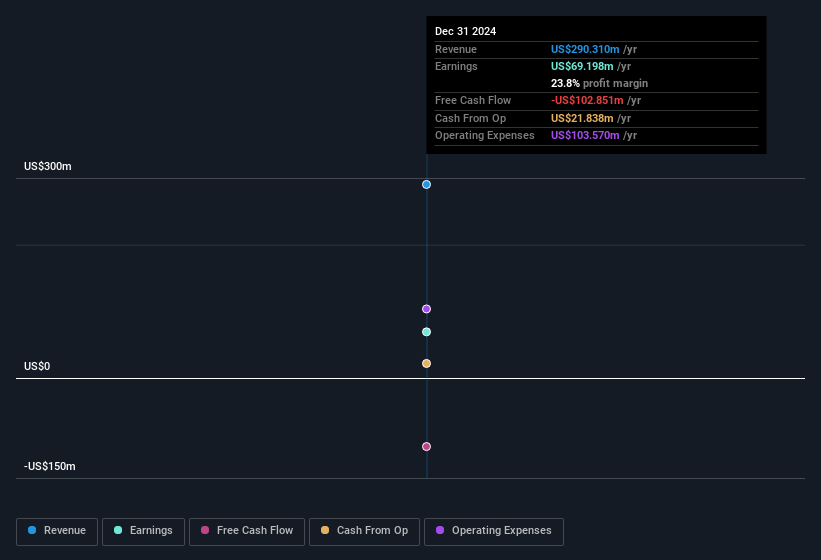Viewport: 821px width, 560px height.
Task: Toggle the Free Cash Flow legend button
Action: (247, 532)
